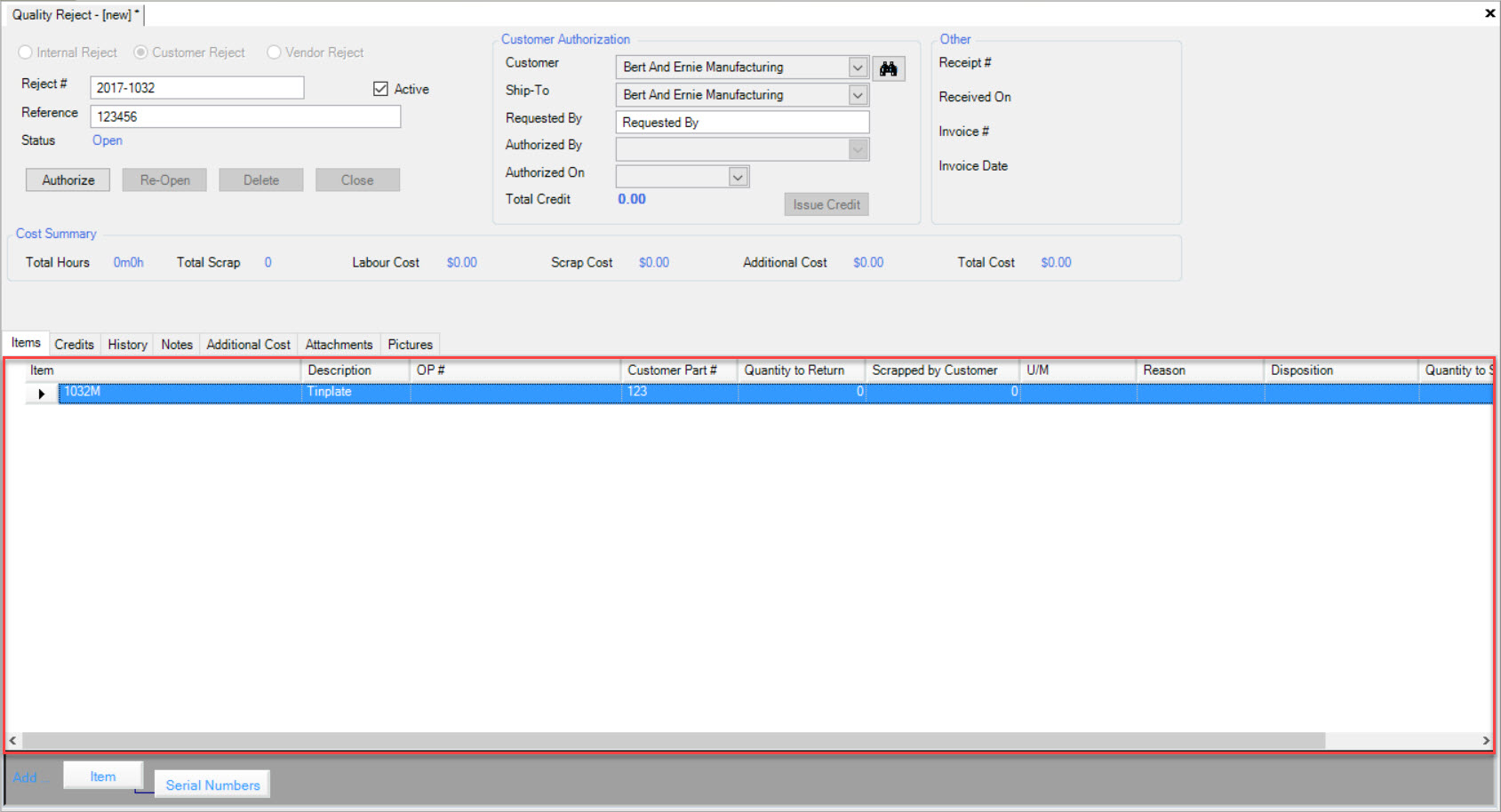Click the Disposition column header
The height and width of the screenshot is (812, 1501).
tap(1341, 370)
